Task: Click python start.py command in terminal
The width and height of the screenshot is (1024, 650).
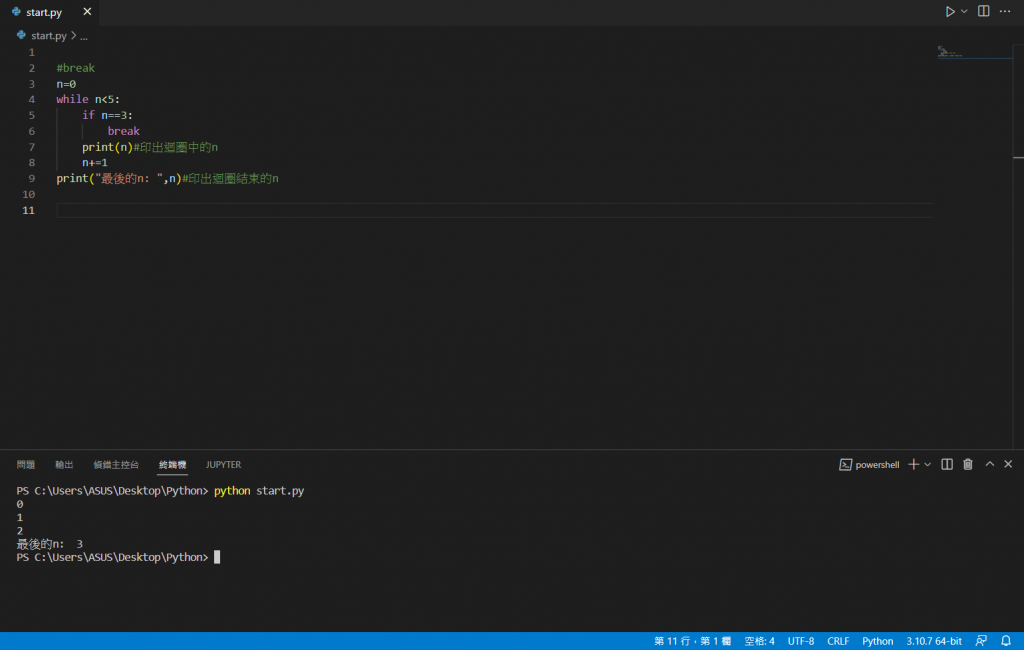Action: point(259,491)
